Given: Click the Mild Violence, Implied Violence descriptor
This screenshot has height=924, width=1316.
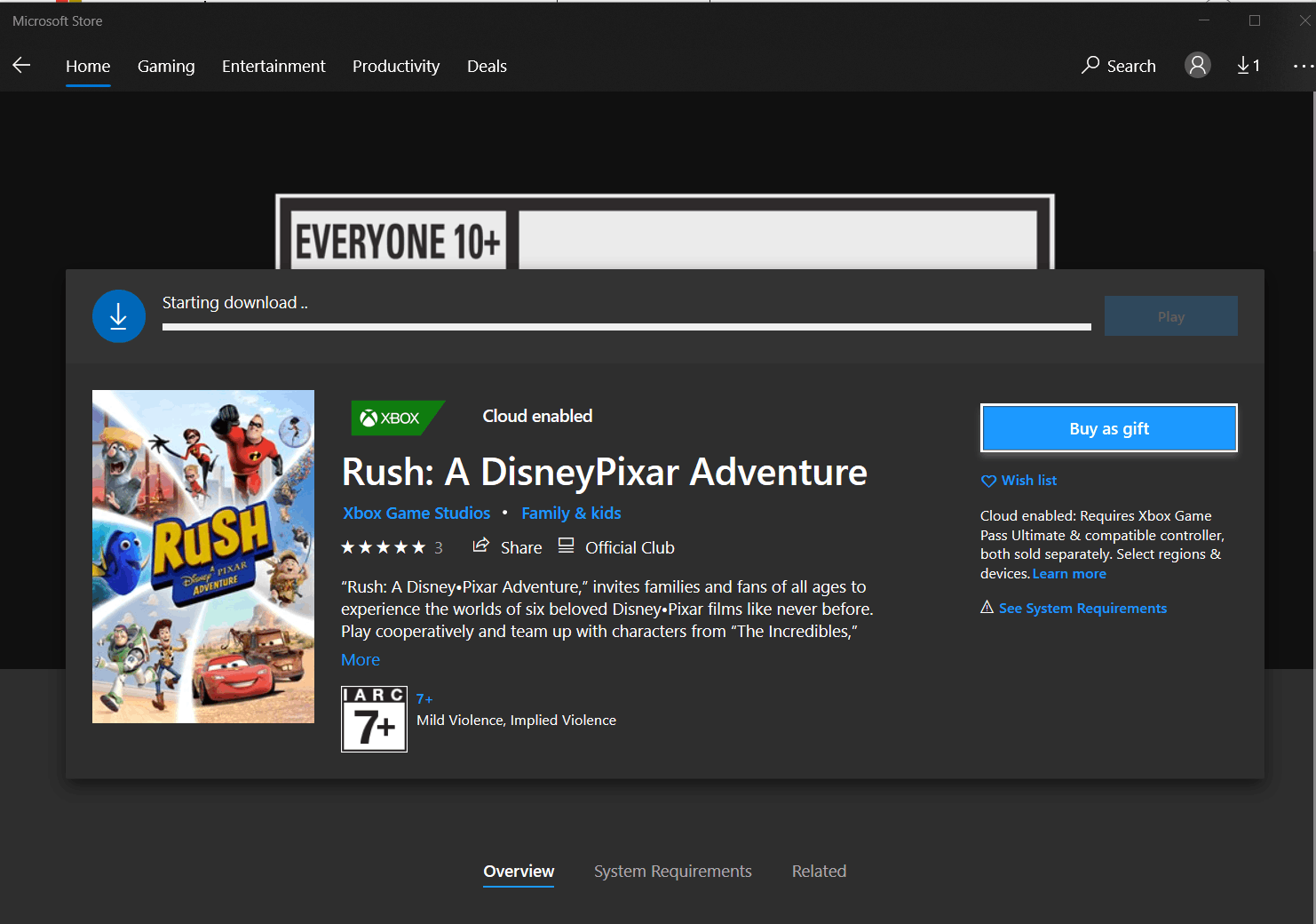Looking at the screenshot, I should coord(516,721).
